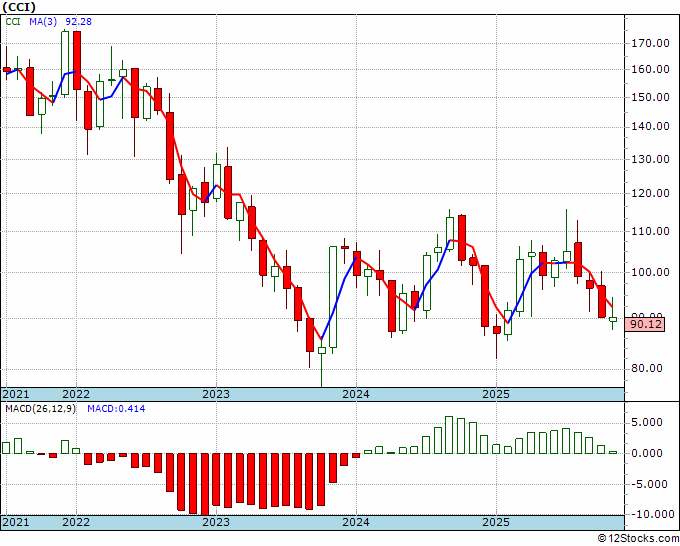Screen dimensions: 680x546
Task: Click the MACD:0.414 value label
Action: [116, 409]
